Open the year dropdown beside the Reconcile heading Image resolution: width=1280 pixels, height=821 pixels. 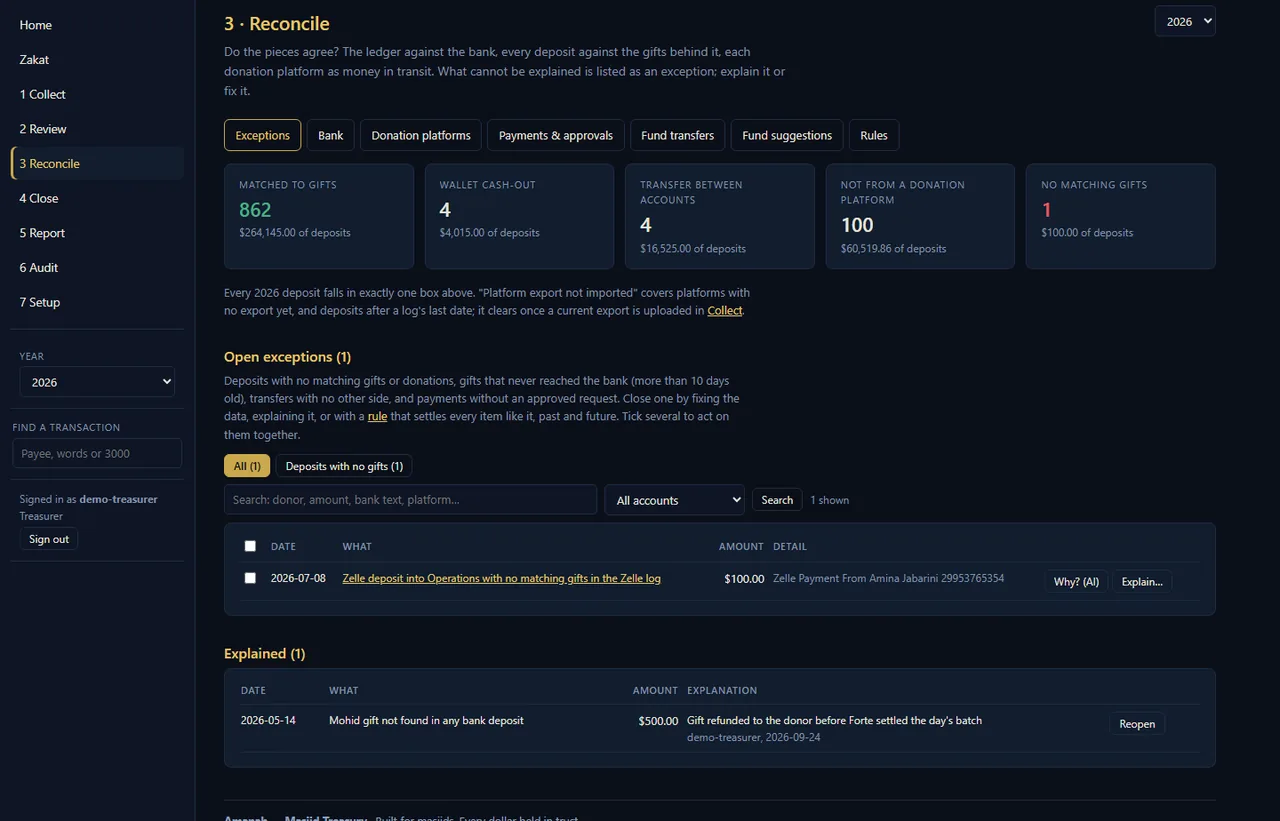[x=1185, y=21]
